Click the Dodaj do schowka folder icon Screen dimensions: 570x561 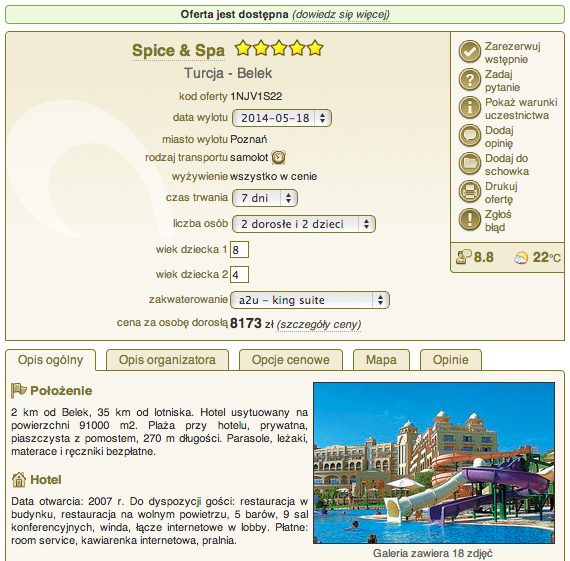[469, 164]
